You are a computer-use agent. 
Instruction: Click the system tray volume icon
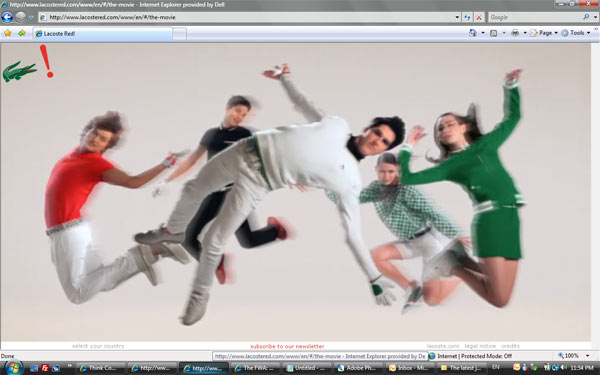(563, 368)
